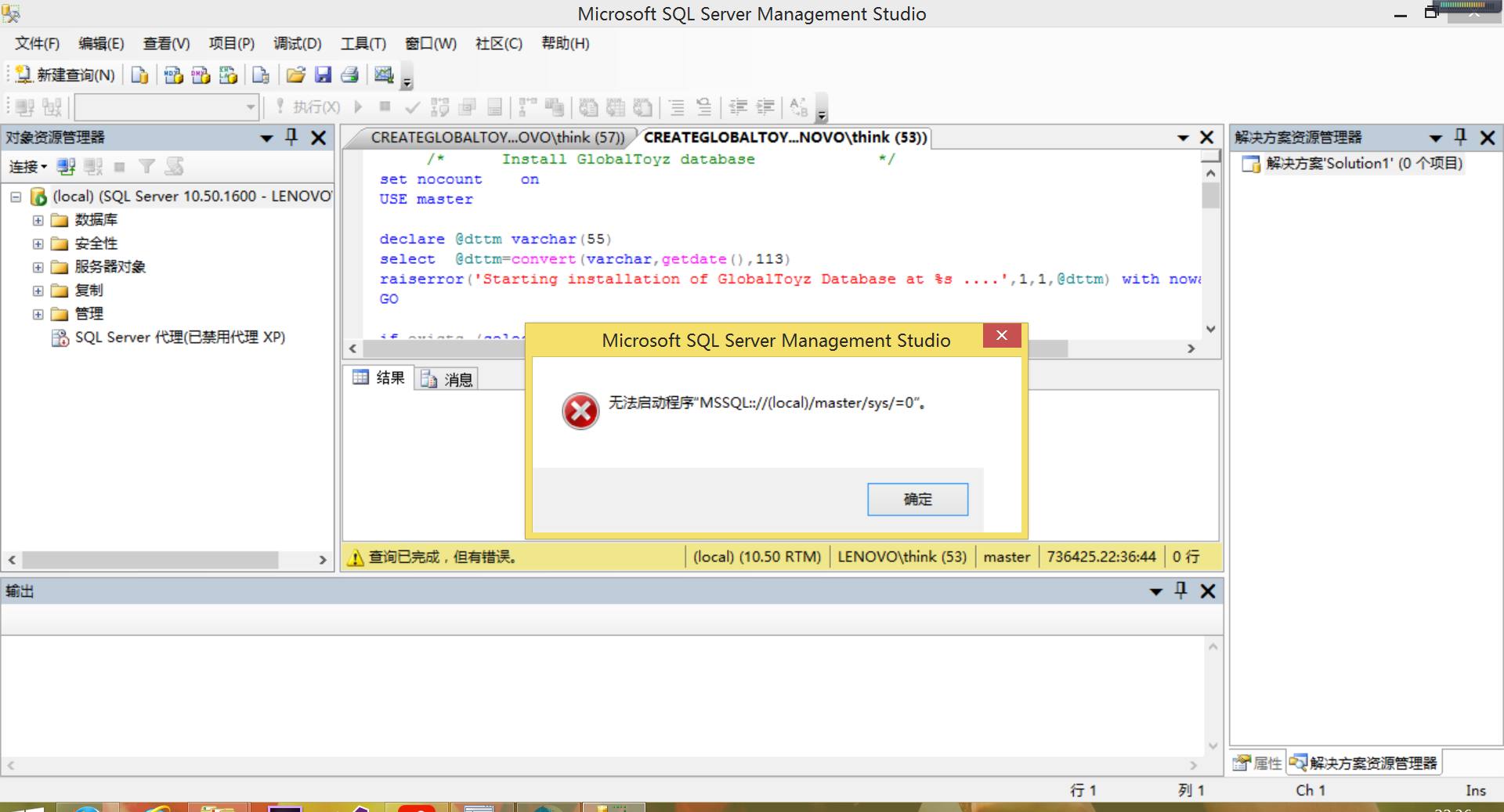Screen dimensions: 1504x812
Task: Click the Object Explorer script refresh icon
Action: [x=174, y=166]
